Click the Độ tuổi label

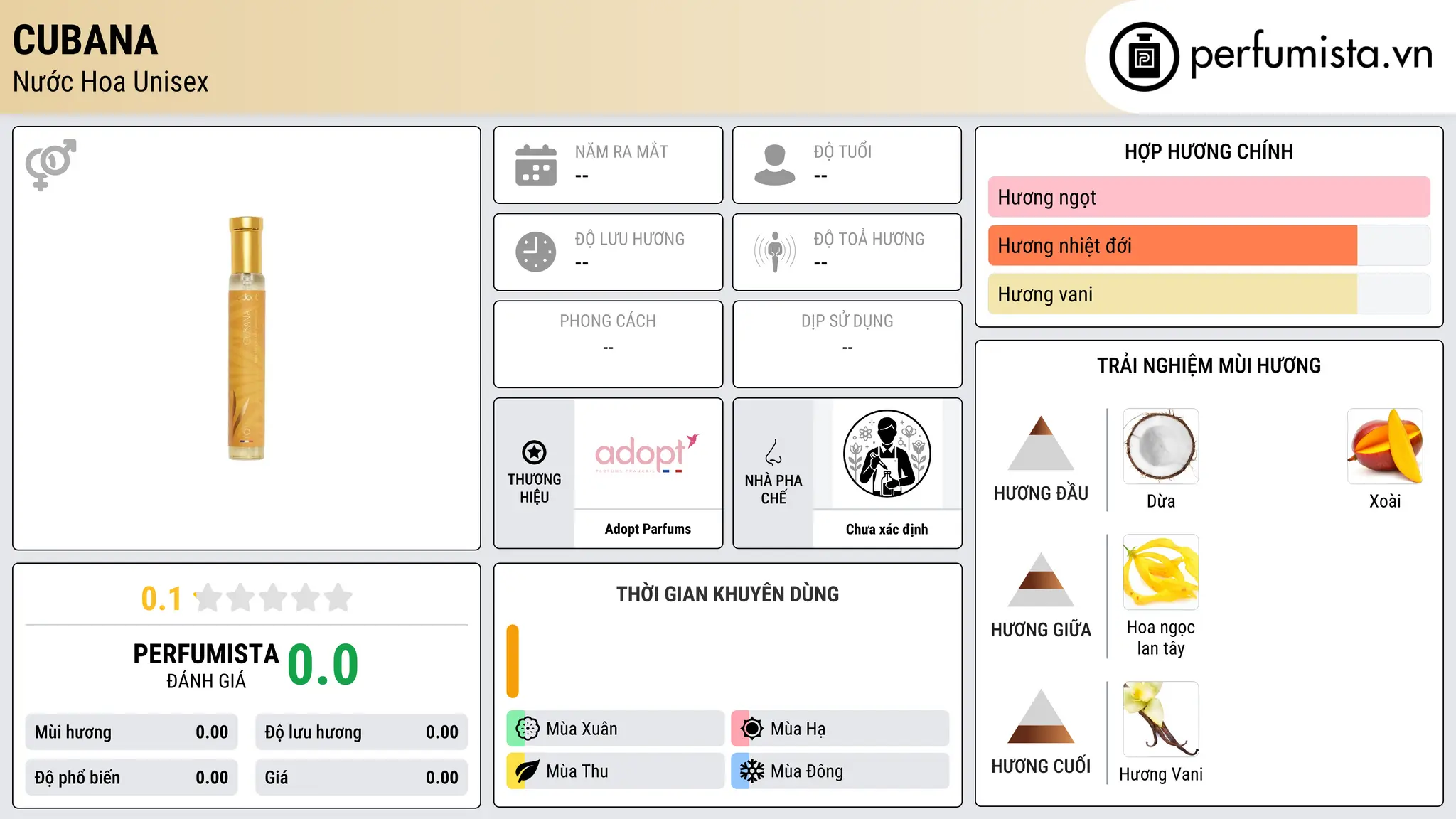[x=842, y=151]
